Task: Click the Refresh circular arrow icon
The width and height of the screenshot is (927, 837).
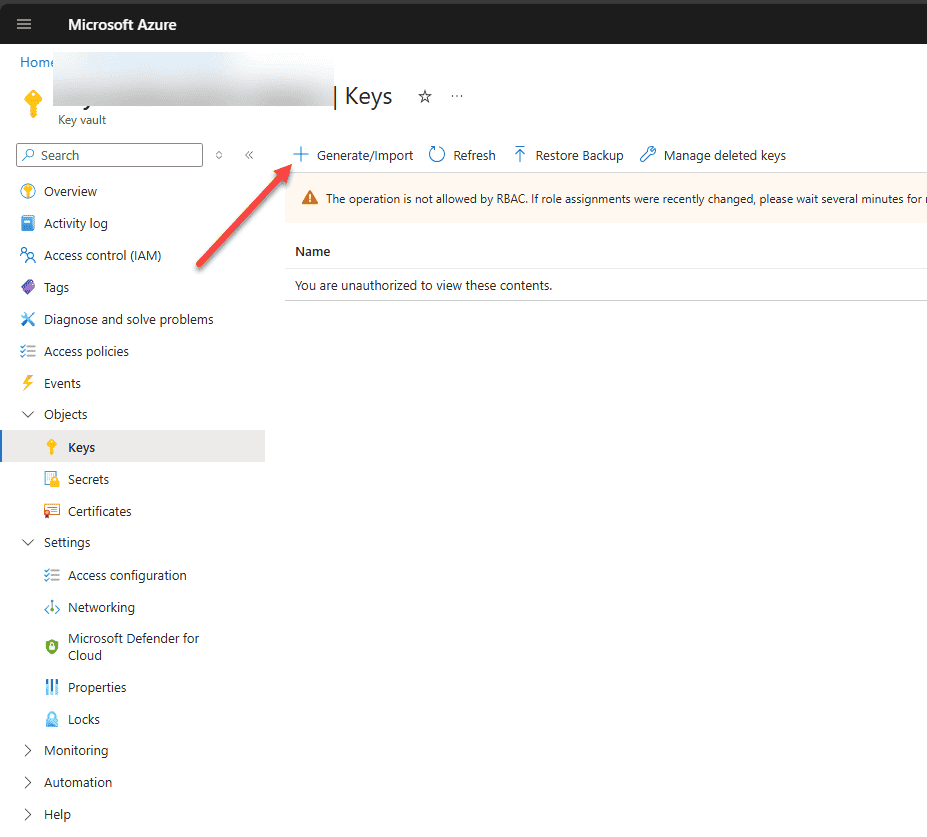Action: coord(437,155)
